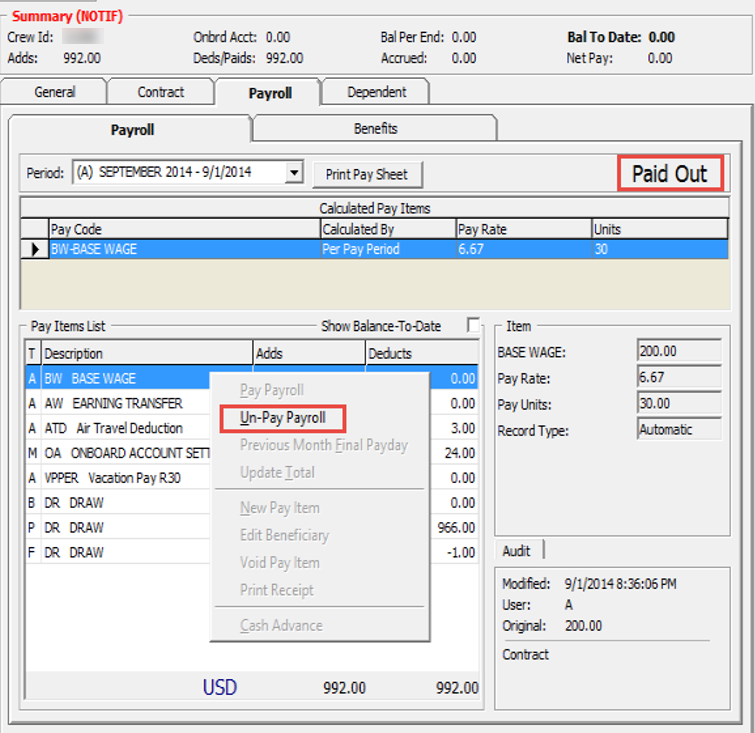Click the Description column header

(x=147, y=353)
